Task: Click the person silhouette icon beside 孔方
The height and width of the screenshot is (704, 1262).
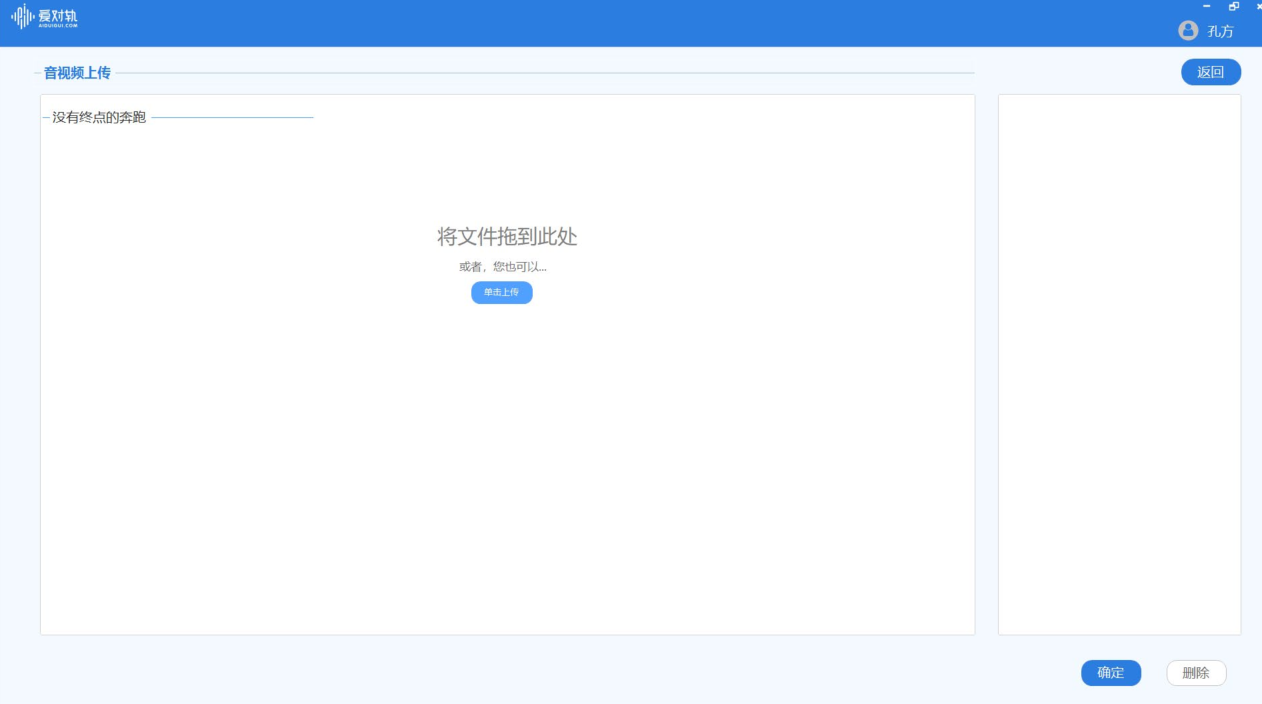Action: (1188, 31)
